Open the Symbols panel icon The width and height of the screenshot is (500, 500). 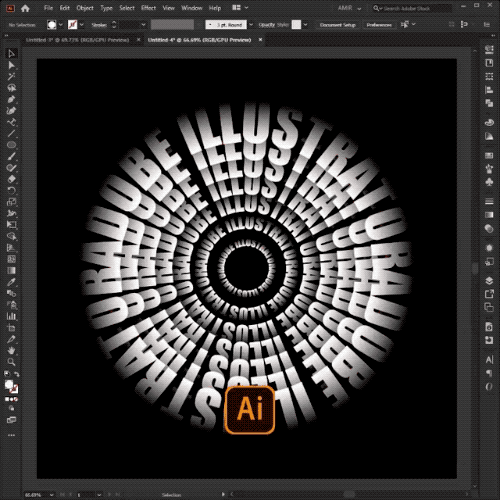click(489, 182)
